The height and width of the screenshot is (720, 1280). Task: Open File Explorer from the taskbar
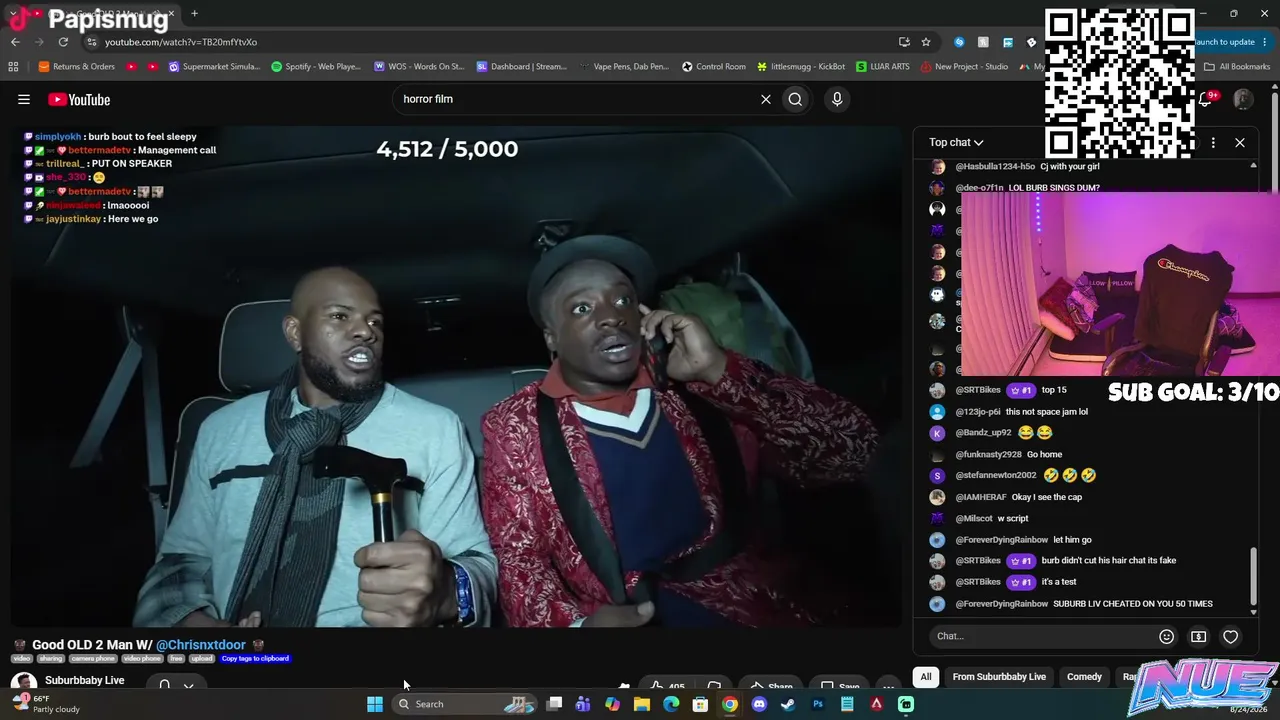pos(642,704)
